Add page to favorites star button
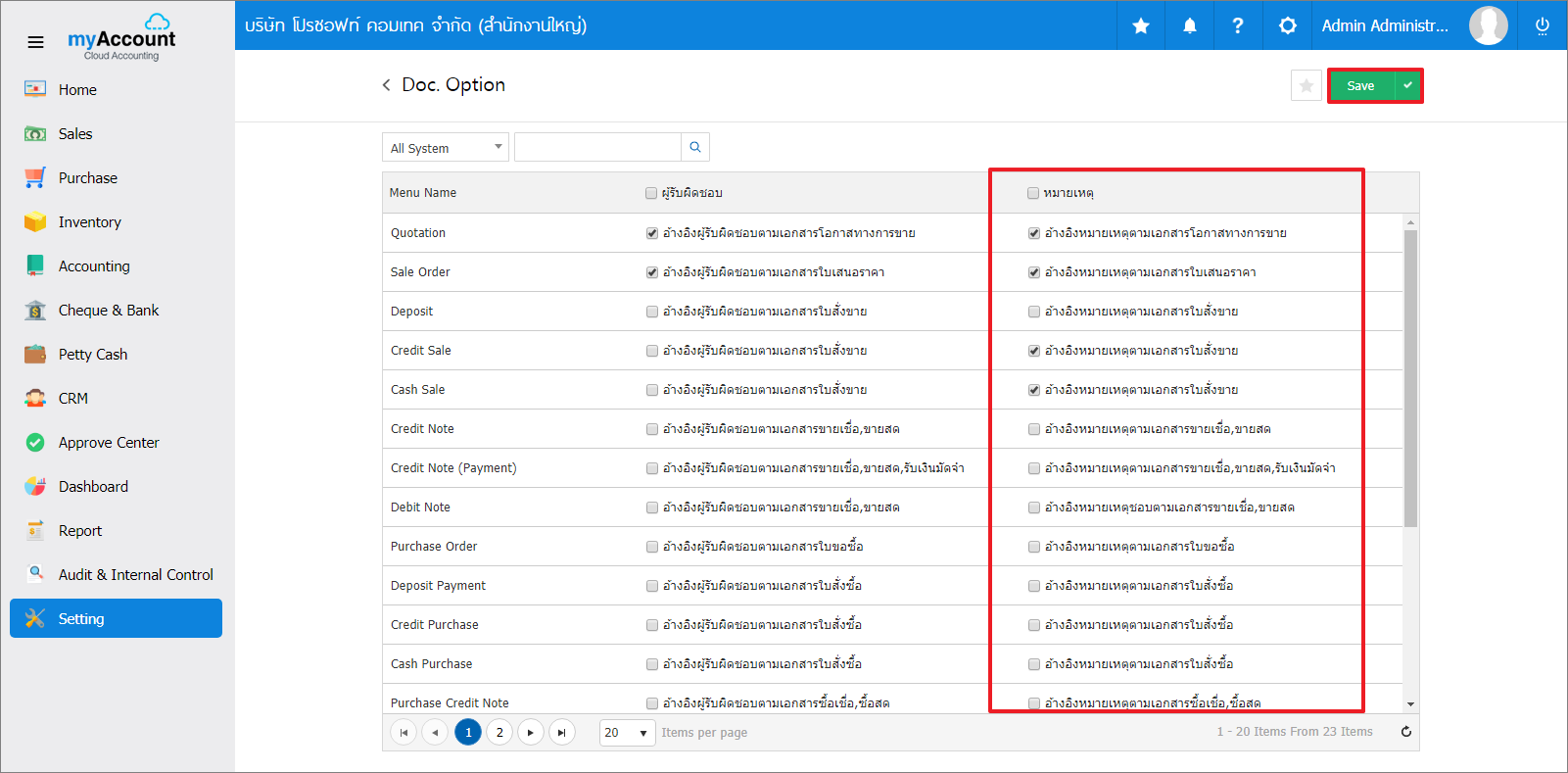1568x773 pixels. (x=1307, y=86)
